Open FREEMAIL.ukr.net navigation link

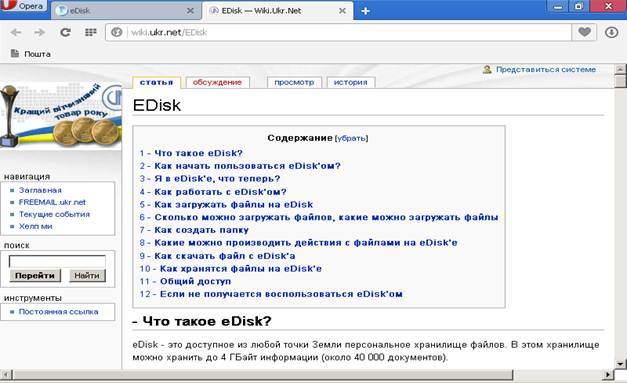tap(52, 202)
